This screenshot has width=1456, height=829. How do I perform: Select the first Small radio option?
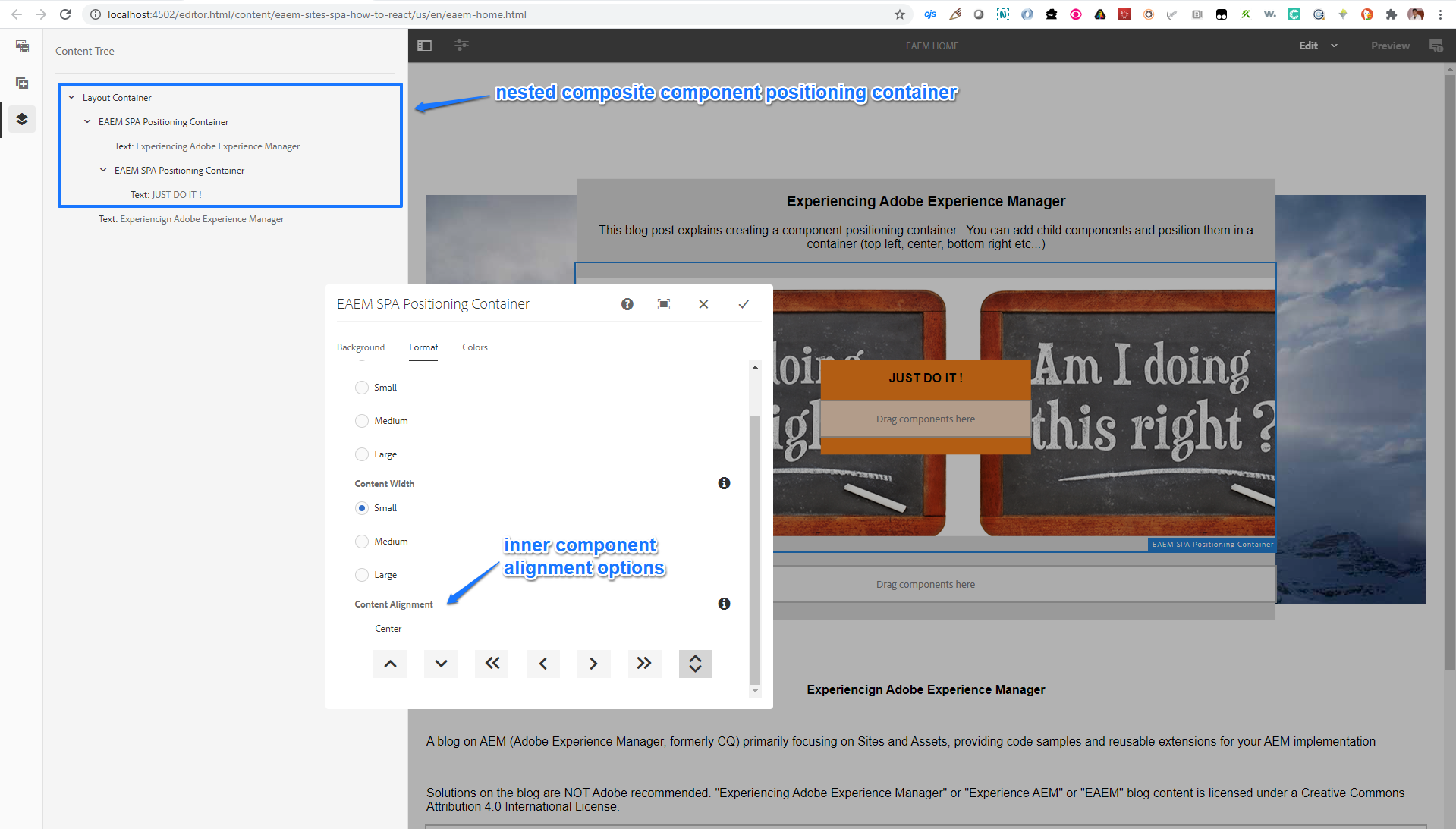[362, 388]
